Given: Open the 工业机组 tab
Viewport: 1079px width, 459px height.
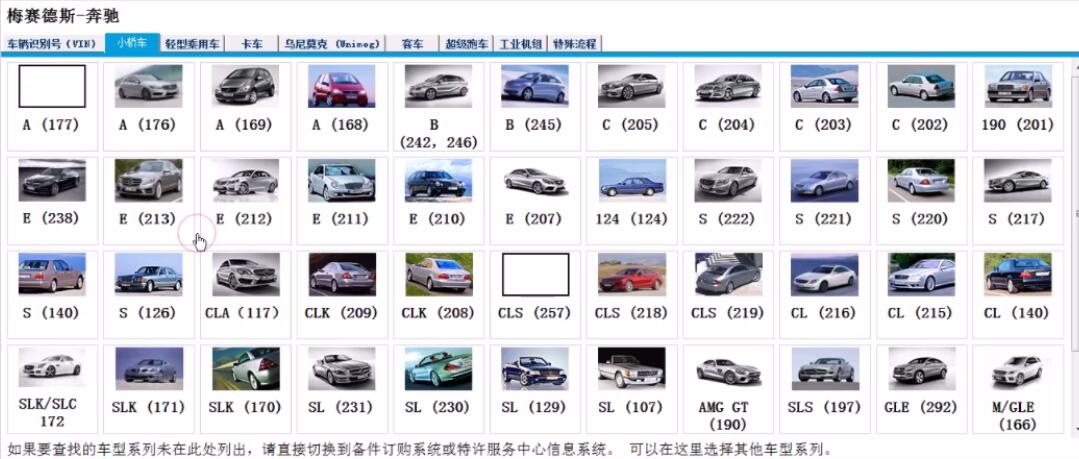Looking at the screenshot, I should (521, 44).
